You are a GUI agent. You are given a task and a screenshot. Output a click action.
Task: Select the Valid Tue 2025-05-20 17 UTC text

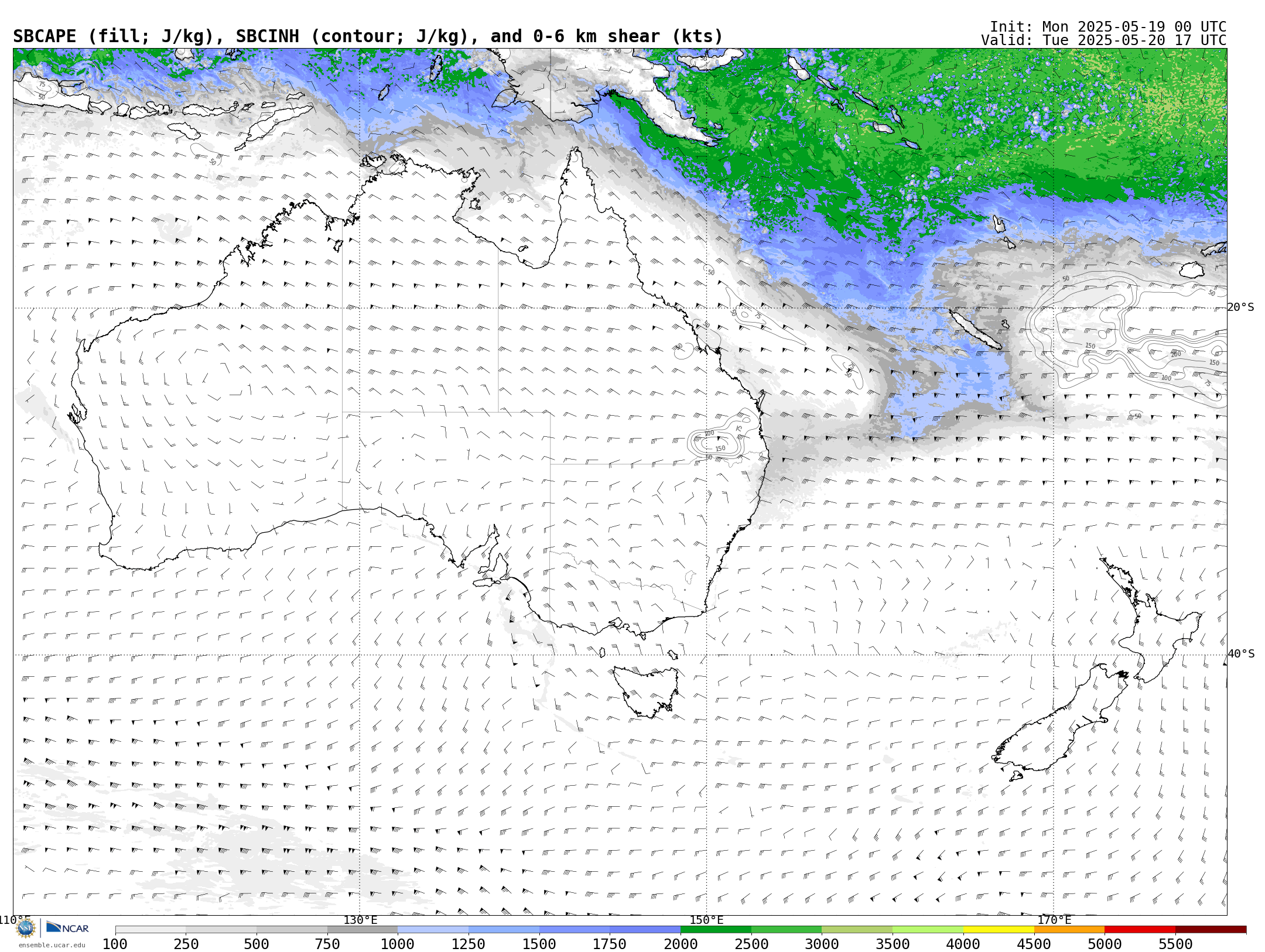click(x=1104, y=40)
